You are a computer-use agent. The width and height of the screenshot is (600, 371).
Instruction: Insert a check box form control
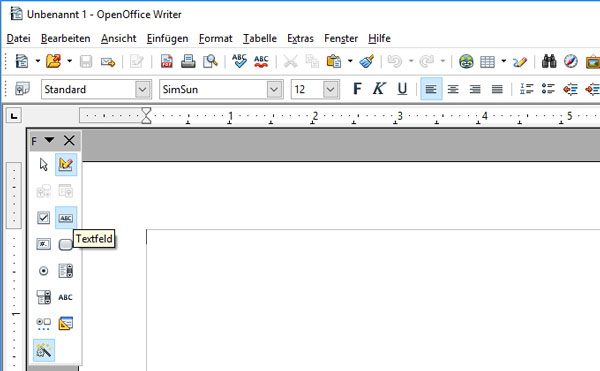pos(44,218)
